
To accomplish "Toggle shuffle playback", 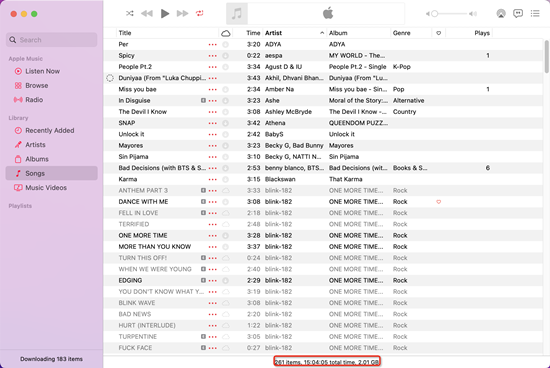I will click(129, 13).
